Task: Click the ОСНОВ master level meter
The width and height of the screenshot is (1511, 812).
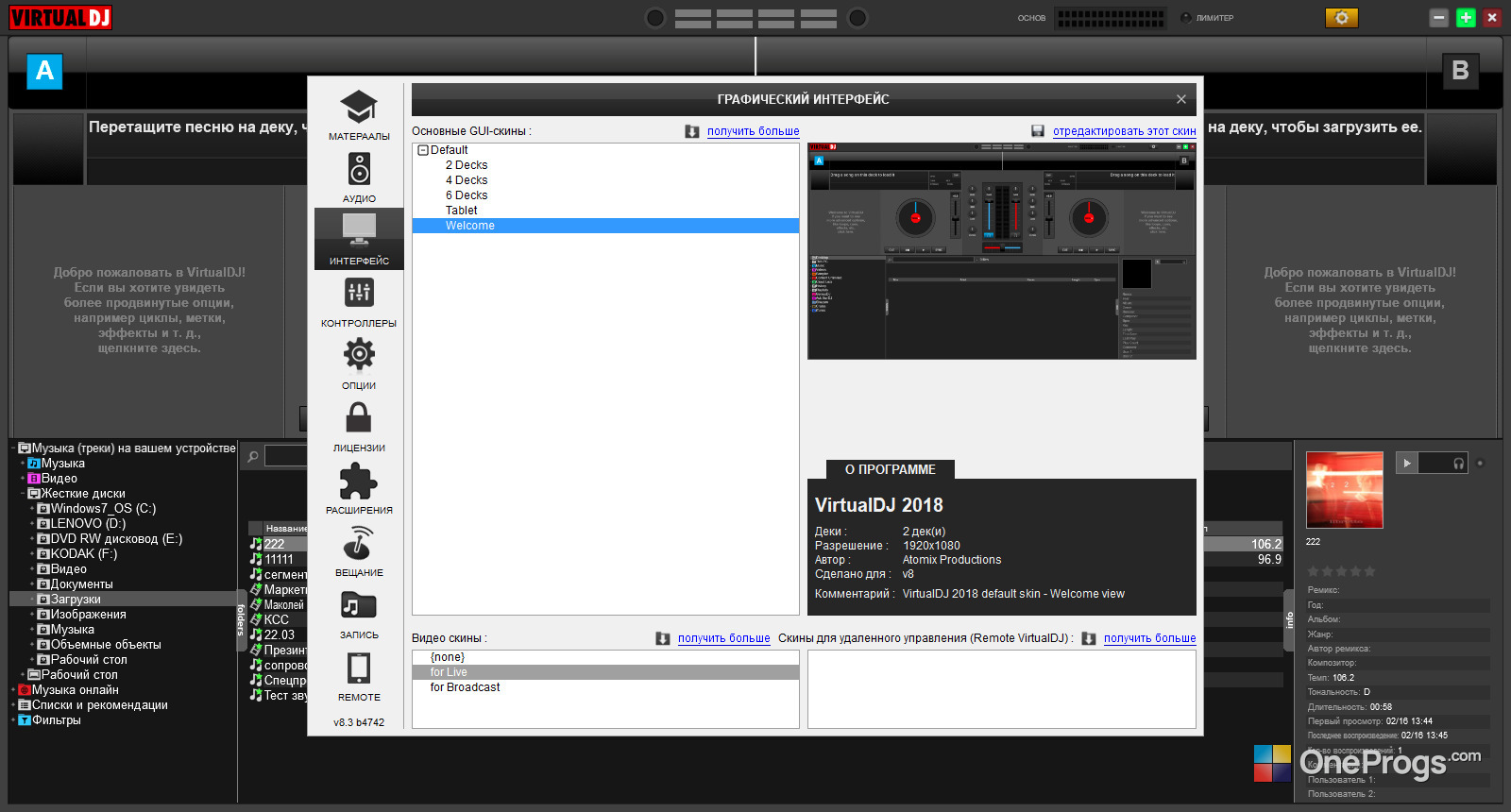Action: click(x=1112, y=17)
